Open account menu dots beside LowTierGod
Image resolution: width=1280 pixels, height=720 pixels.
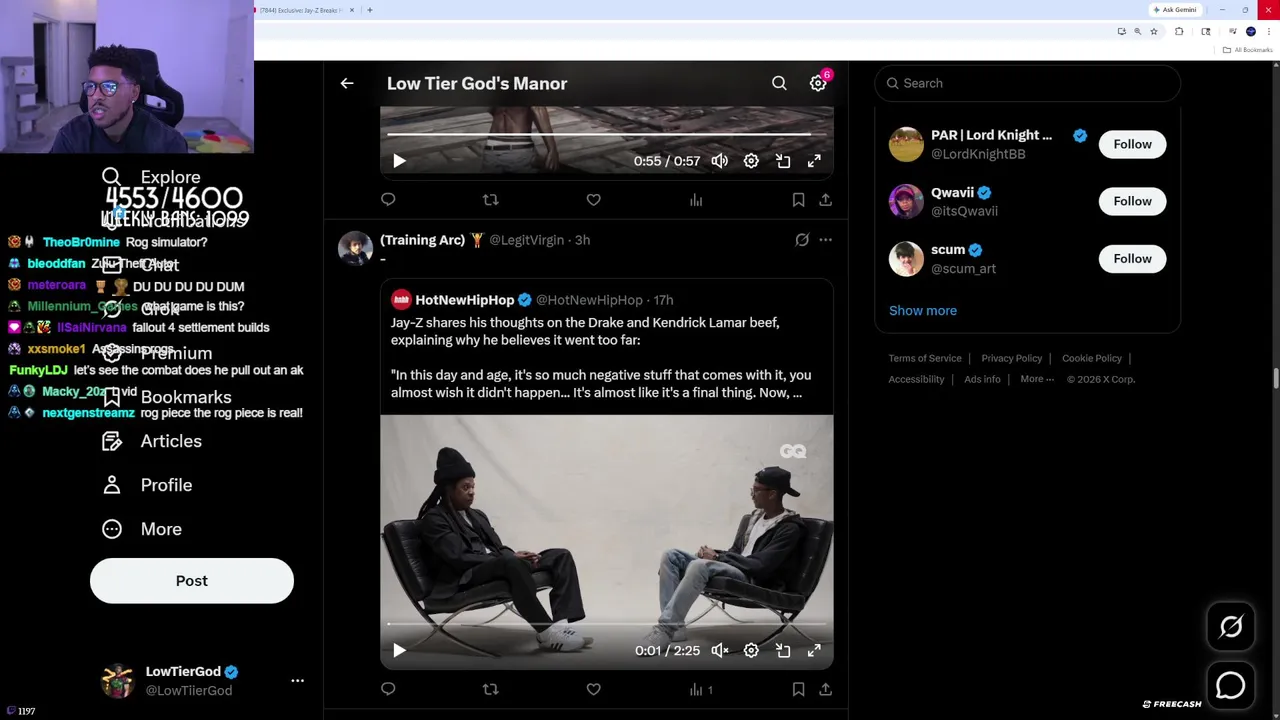point(297,680)
